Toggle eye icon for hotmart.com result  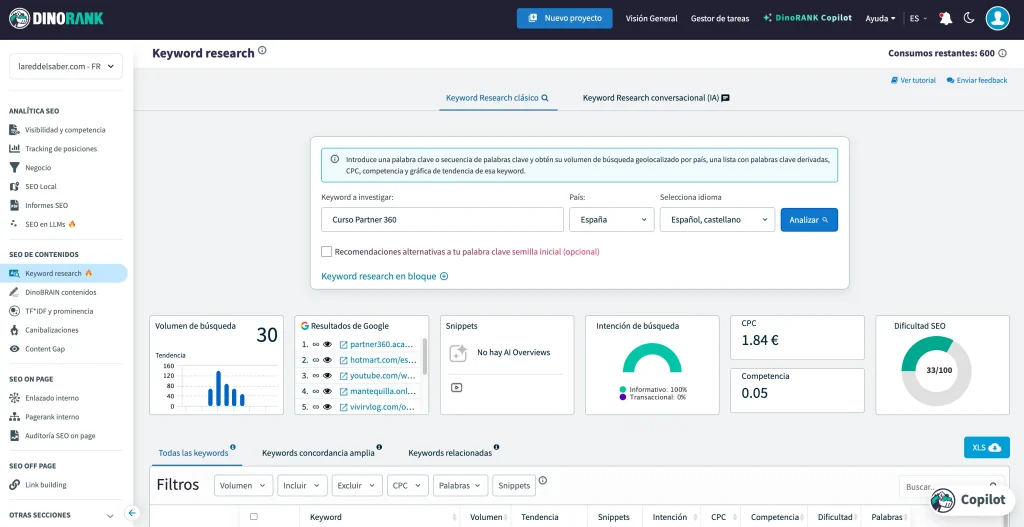[x=328, y=360]
